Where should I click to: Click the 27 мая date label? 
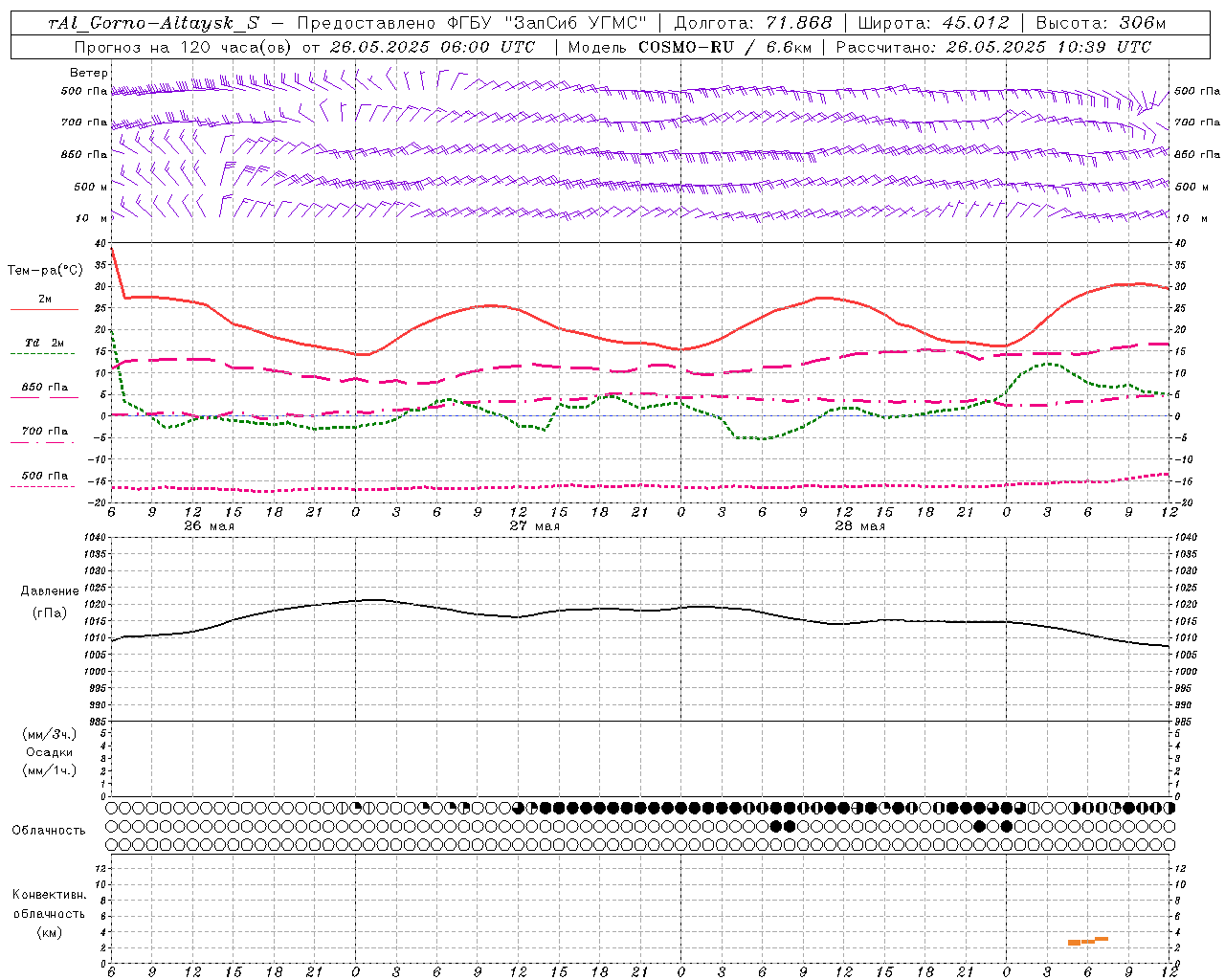(534, 526)
